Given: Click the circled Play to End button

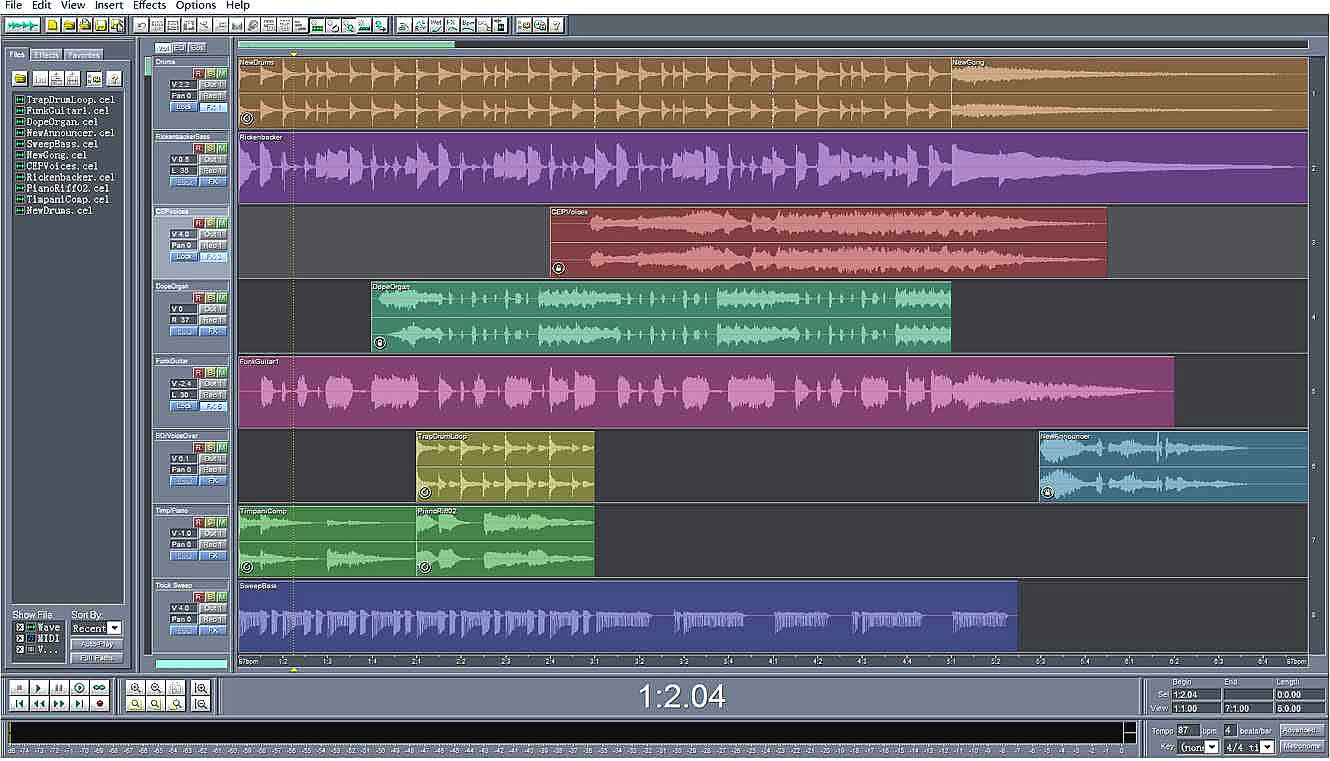Looking at the screenshot, I should coord(79,688).
